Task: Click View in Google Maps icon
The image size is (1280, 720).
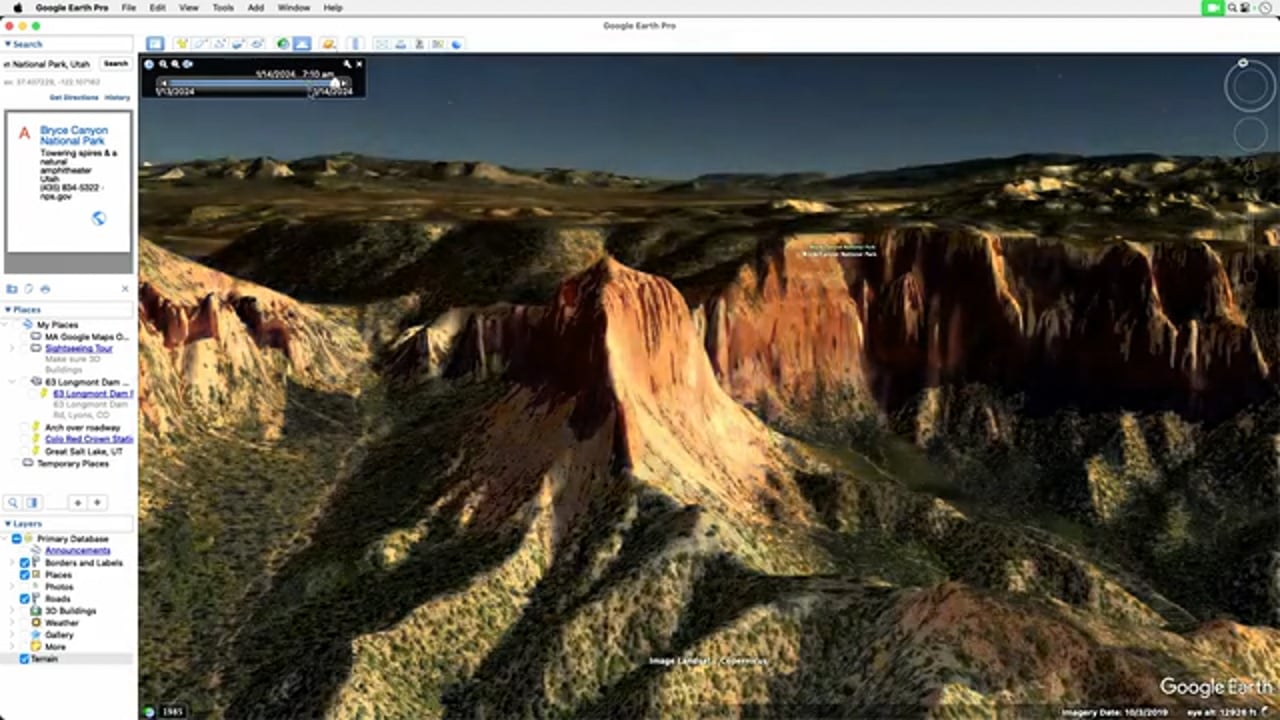Action: pyautogui.click(x=437, y=44)
